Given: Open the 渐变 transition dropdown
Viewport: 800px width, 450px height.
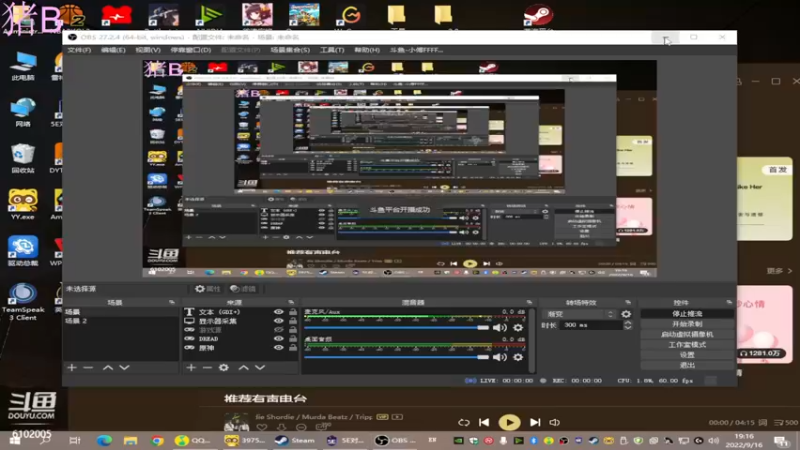Looking at the screenshot, I should pos(580,314).
